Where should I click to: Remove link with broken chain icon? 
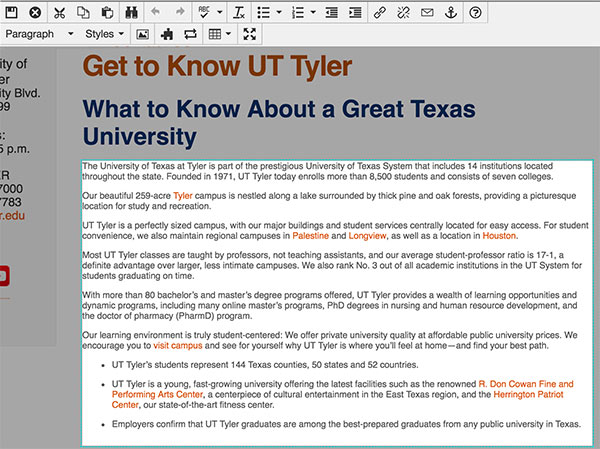pyautogui.click(x=403, y=13)
